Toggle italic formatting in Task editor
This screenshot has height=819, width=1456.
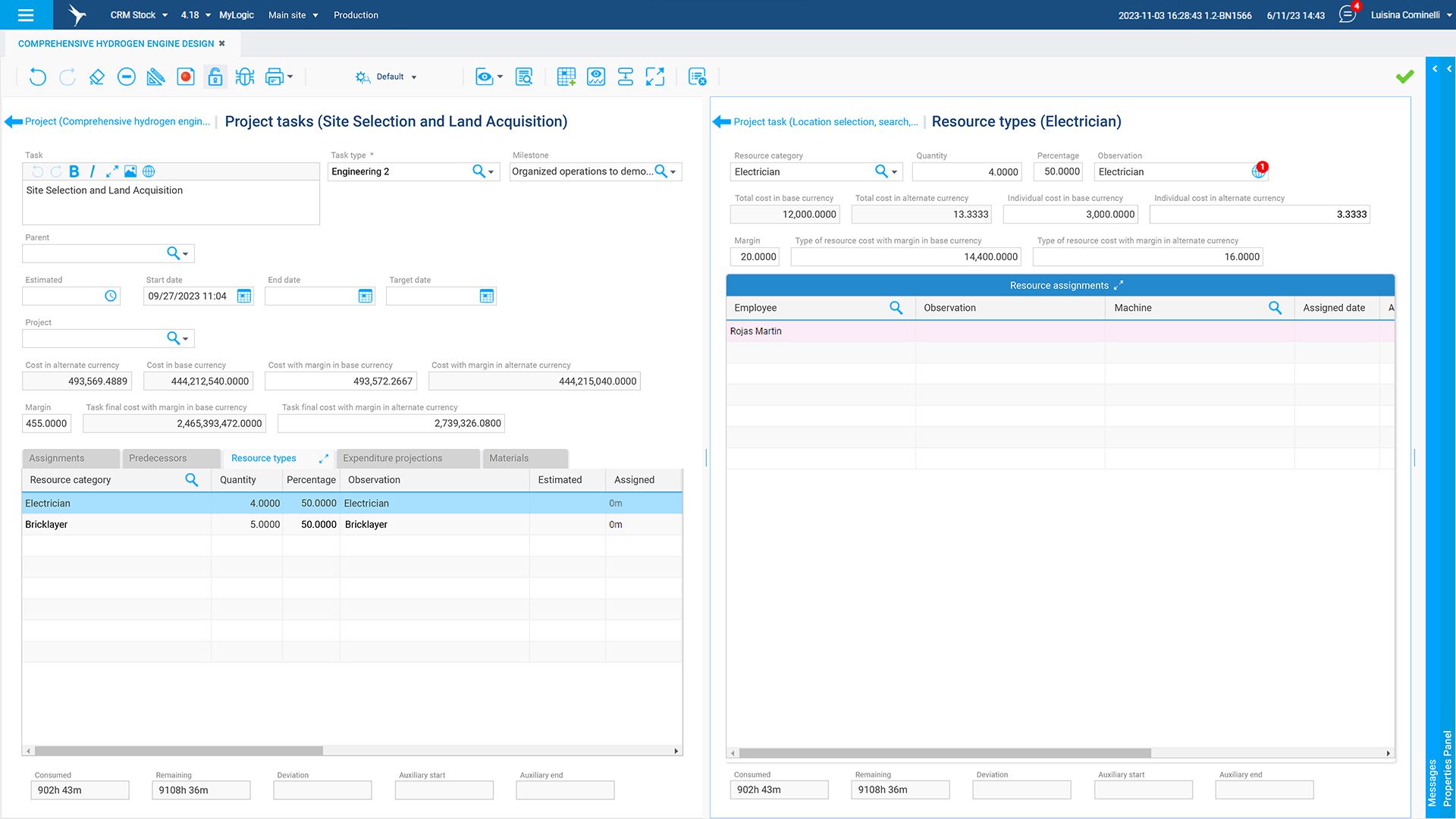pos(93,171)
